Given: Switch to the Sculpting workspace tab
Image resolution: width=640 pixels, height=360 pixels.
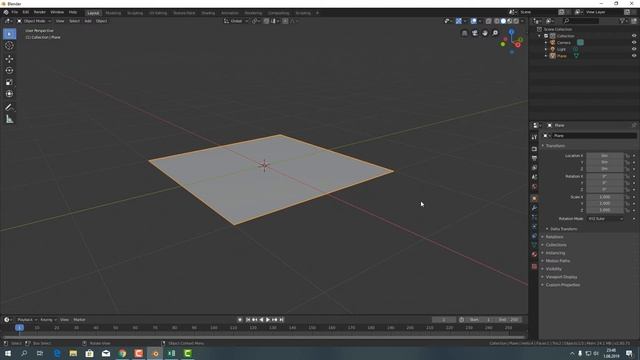Looking at the screenshot, I should pyautogui.click(x=135, y=13).
